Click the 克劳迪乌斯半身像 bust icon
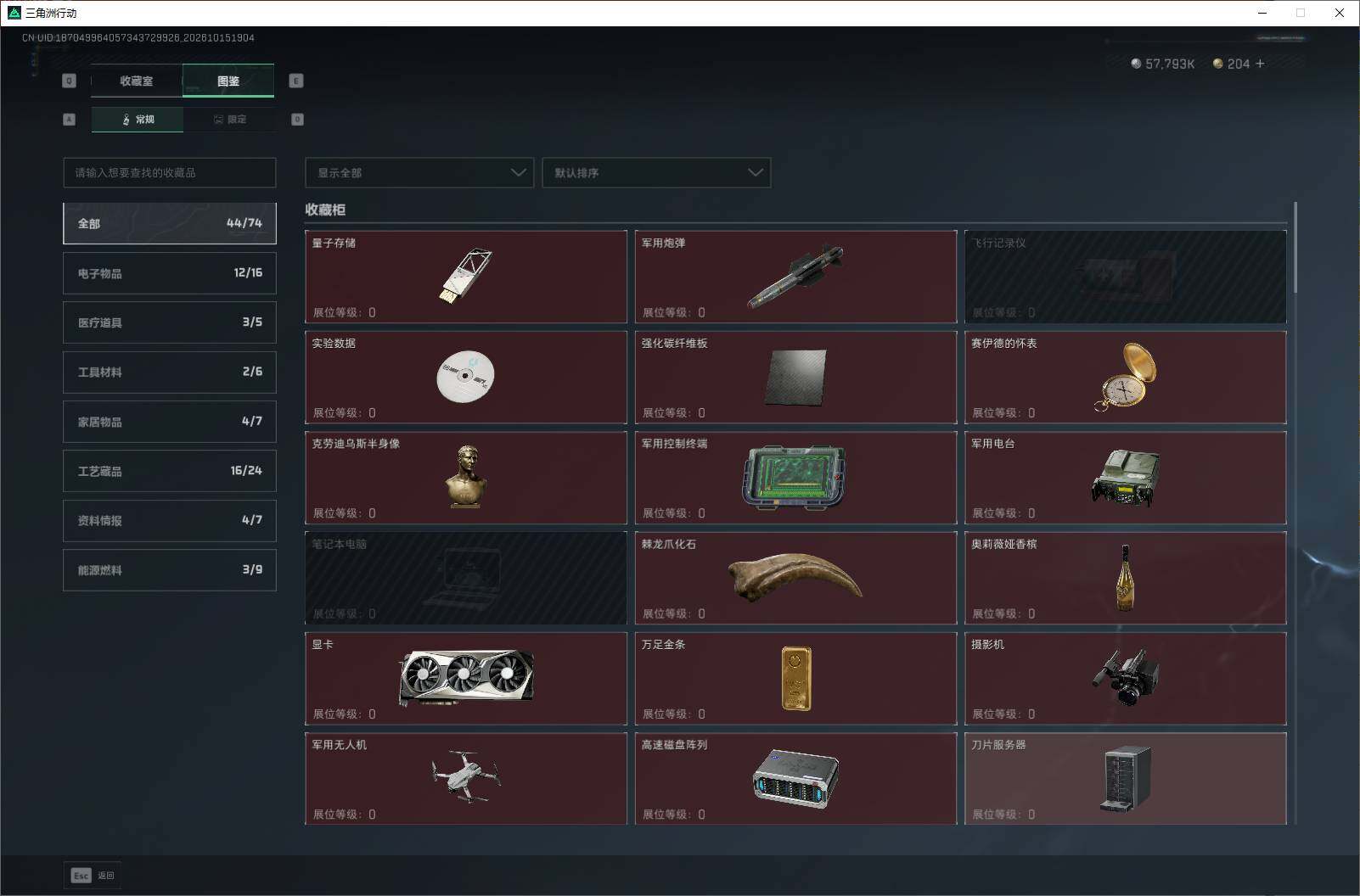Viewport: 1360px width, 896px height. point(466,476)
